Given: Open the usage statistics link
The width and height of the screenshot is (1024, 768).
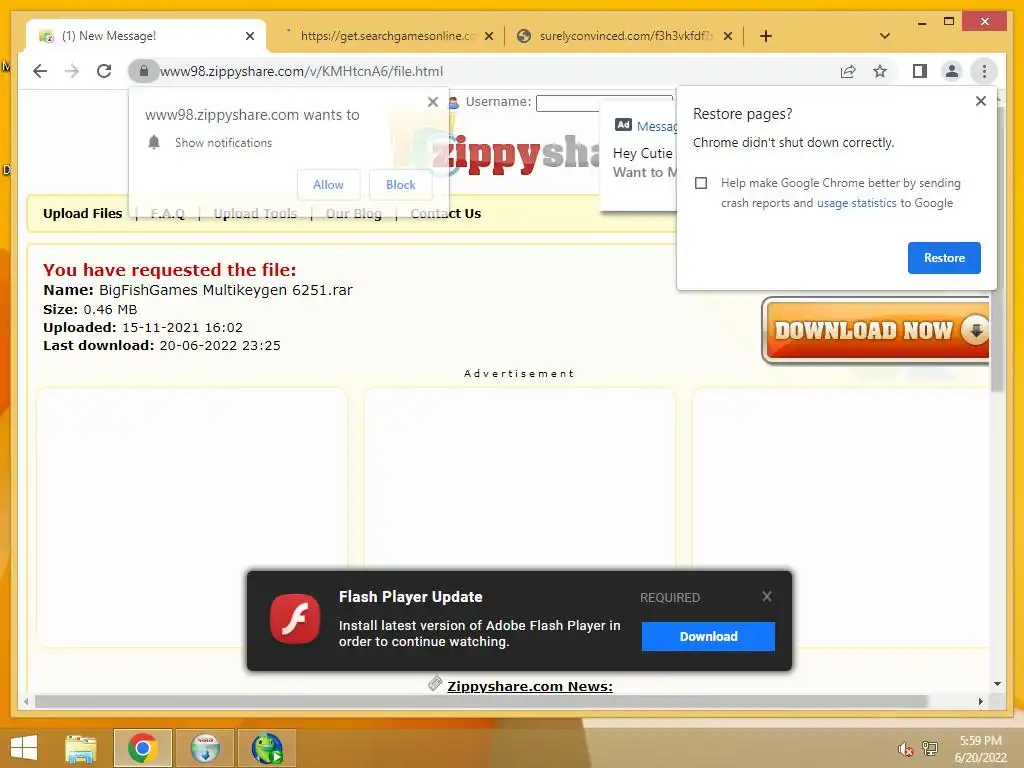Looking at the screenshot, I should click(x=856, y=203).
